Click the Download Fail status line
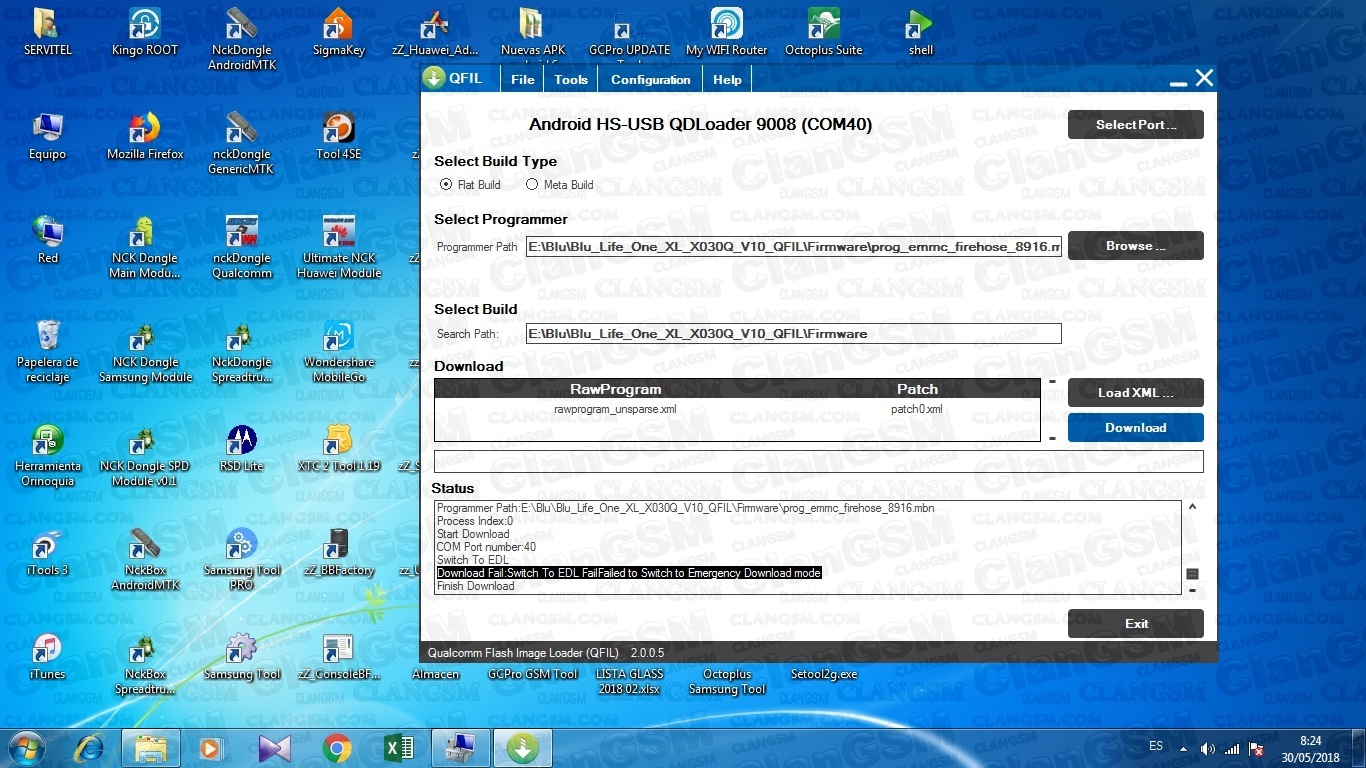 pos(629,573)
